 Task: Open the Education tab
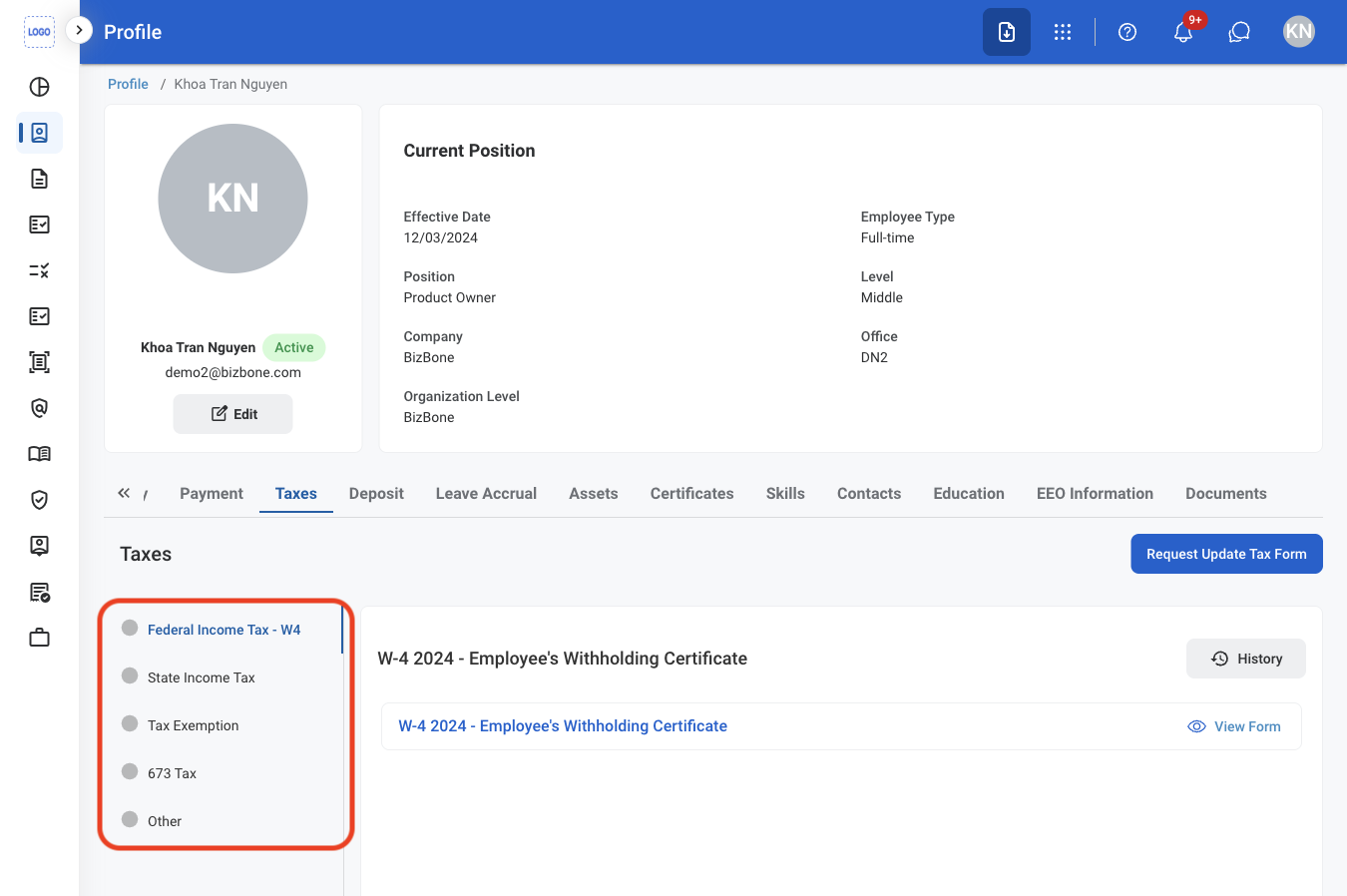point(969,494)
